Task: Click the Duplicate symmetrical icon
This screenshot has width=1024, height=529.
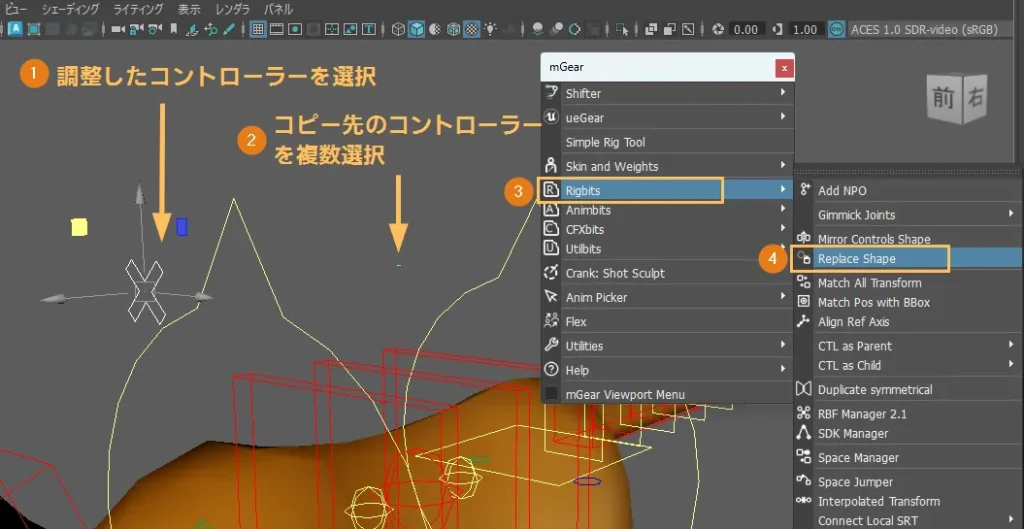Action: (x=803, y=390)
